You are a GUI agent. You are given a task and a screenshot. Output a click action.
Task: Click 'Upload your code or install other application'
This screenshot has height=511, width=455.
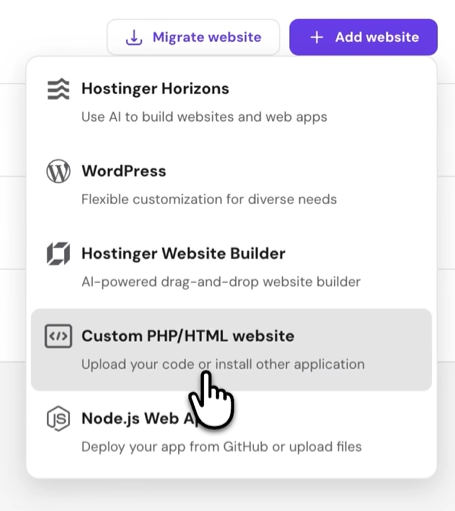223,364
